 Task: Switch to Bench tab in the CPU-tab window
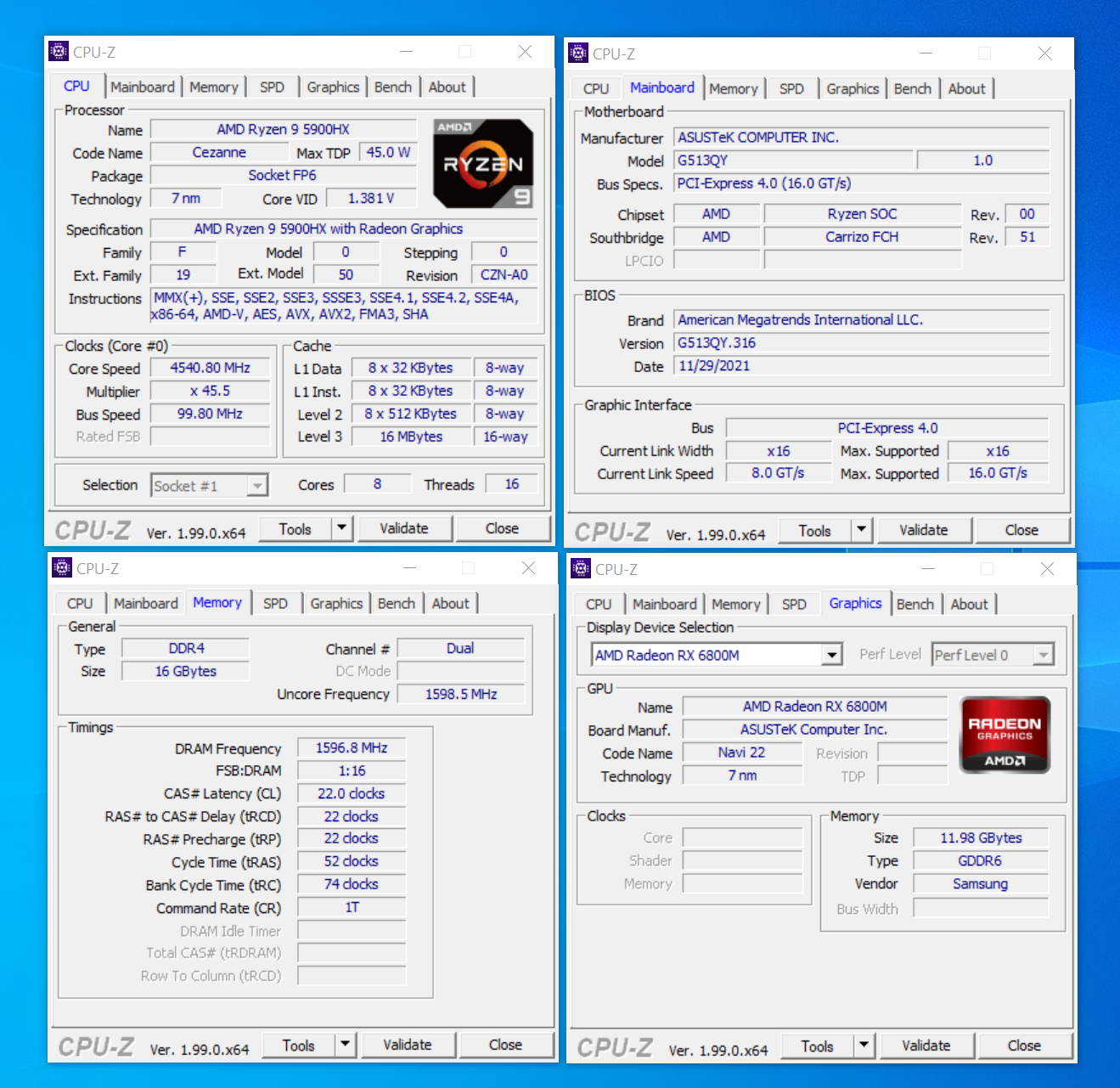point(392,87)
